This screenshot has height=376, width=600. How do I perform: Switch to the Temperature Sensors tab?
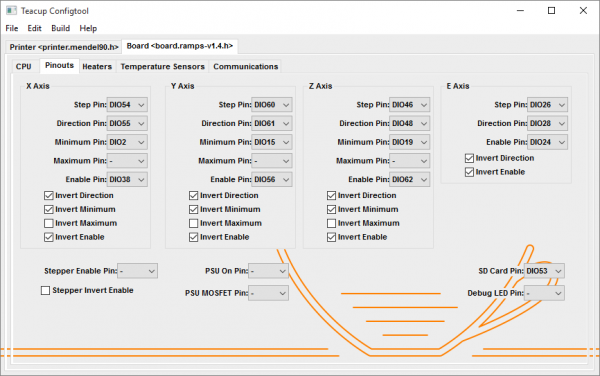point(163,67)
